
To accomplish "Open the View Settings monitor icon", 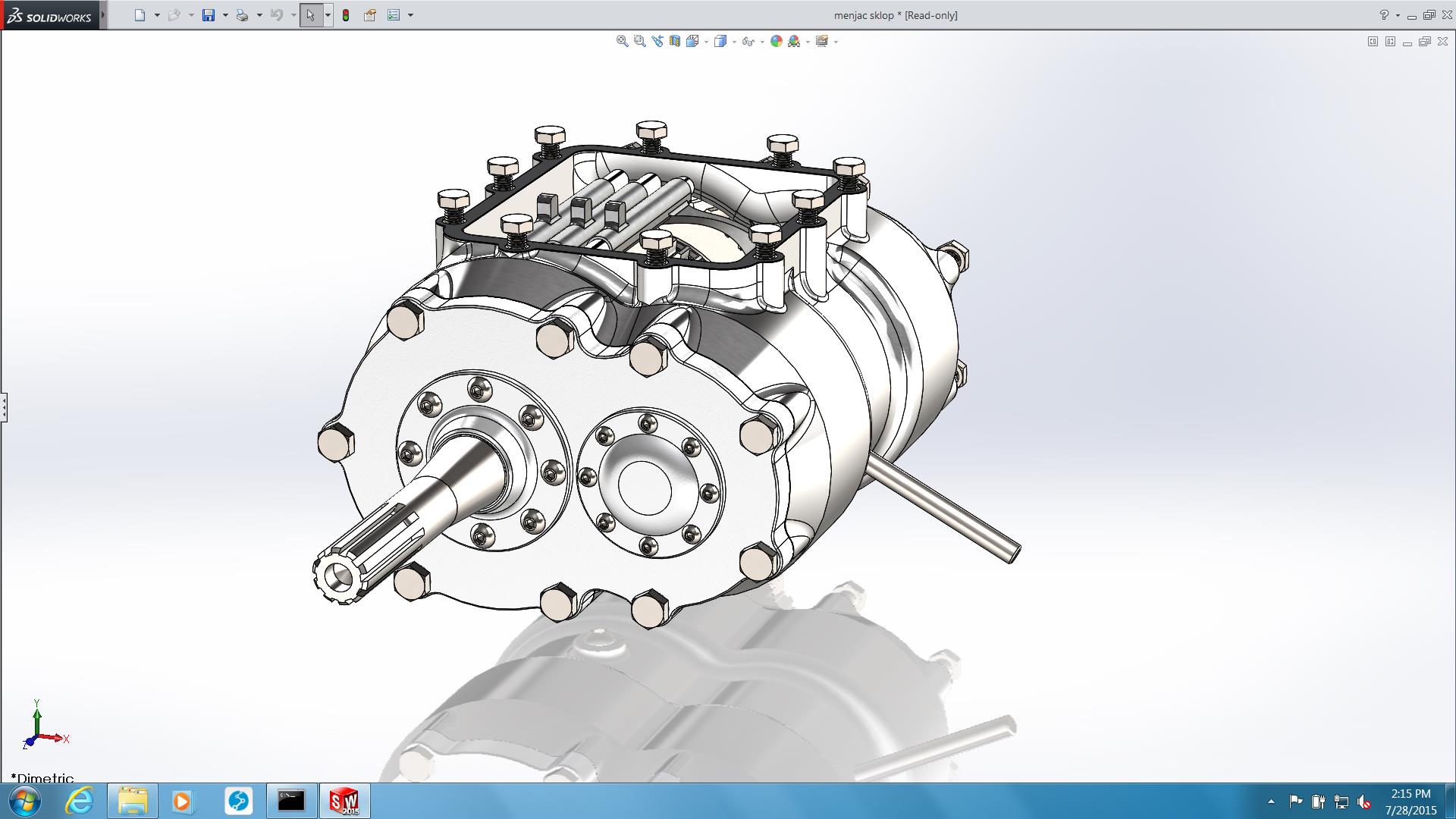I will point(822,42).
